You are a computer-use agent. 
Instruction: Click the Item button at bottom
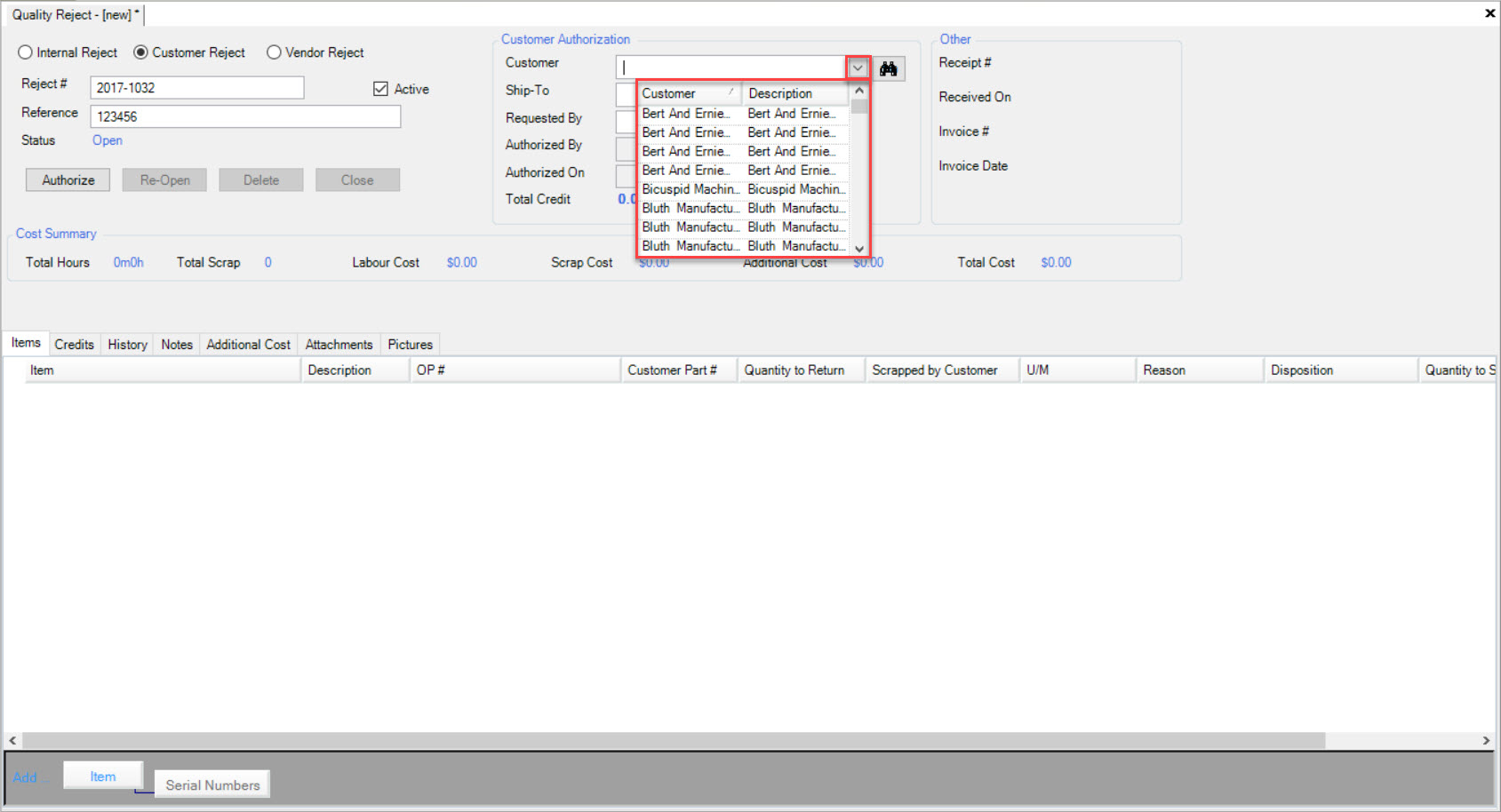[103, 776]
